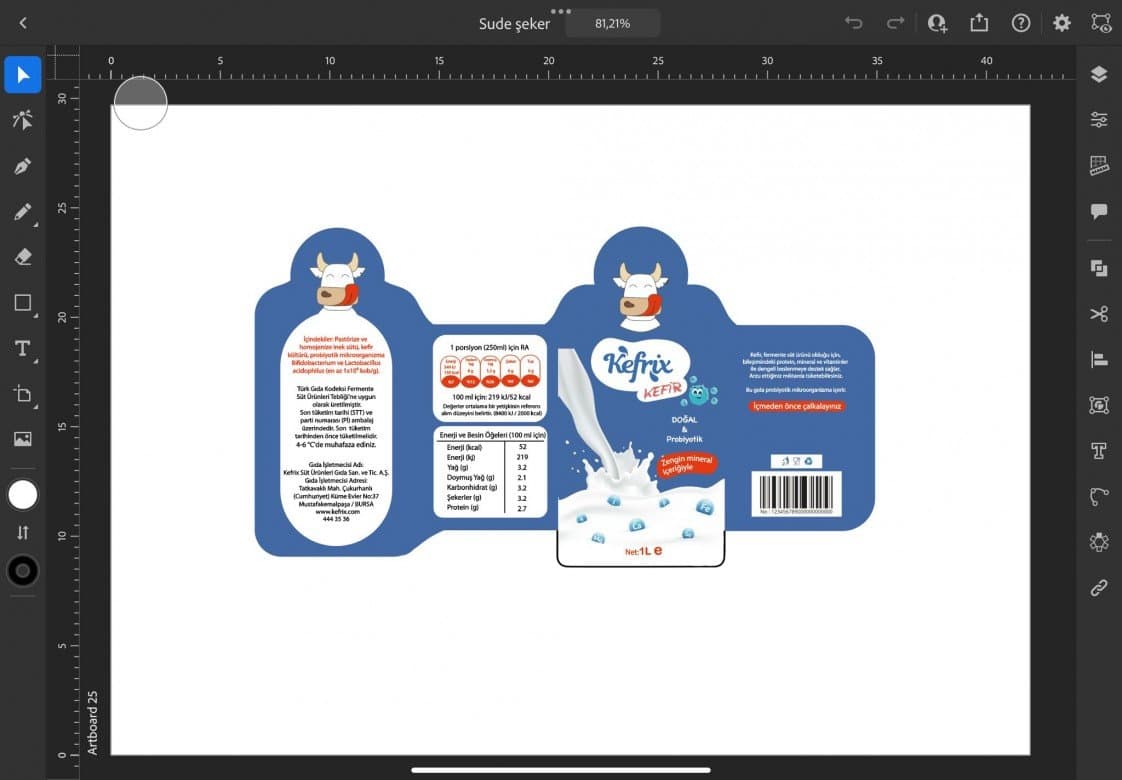
Task: Tap the touch shortcut circle
Action: click(140, 103)
